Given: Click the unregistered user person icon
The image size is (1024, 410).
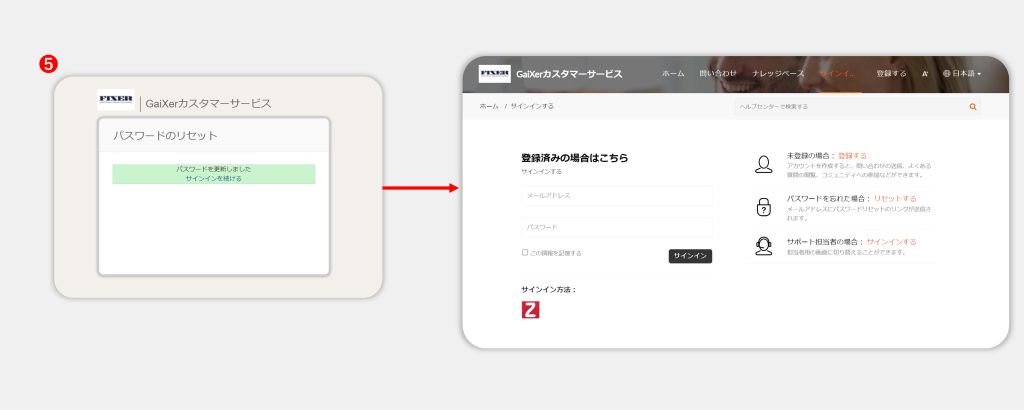Looking at the screenshot, I should (x=764, y=164).
